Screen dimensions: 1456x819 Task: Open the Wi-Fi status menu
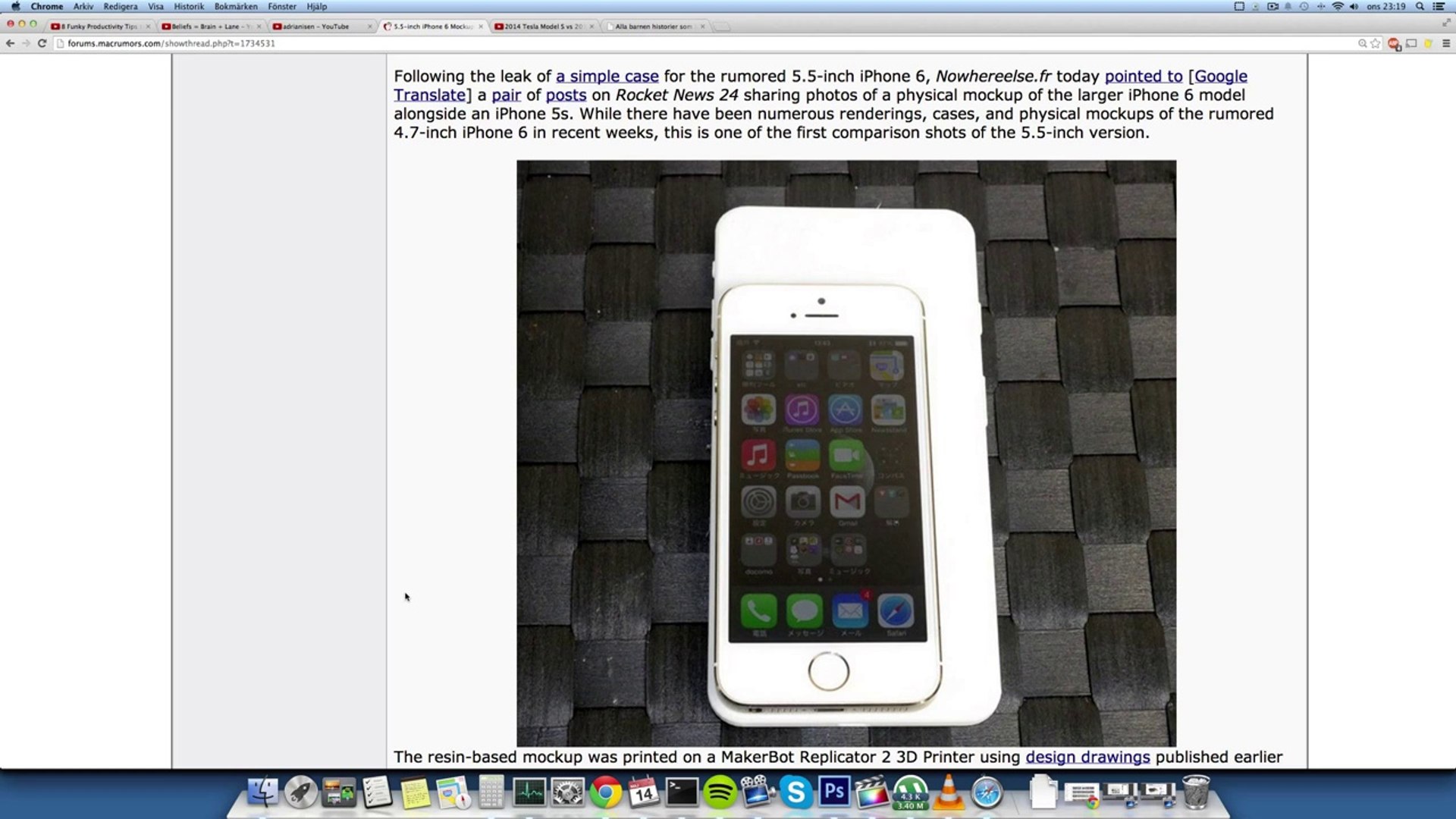[1338, 6]
